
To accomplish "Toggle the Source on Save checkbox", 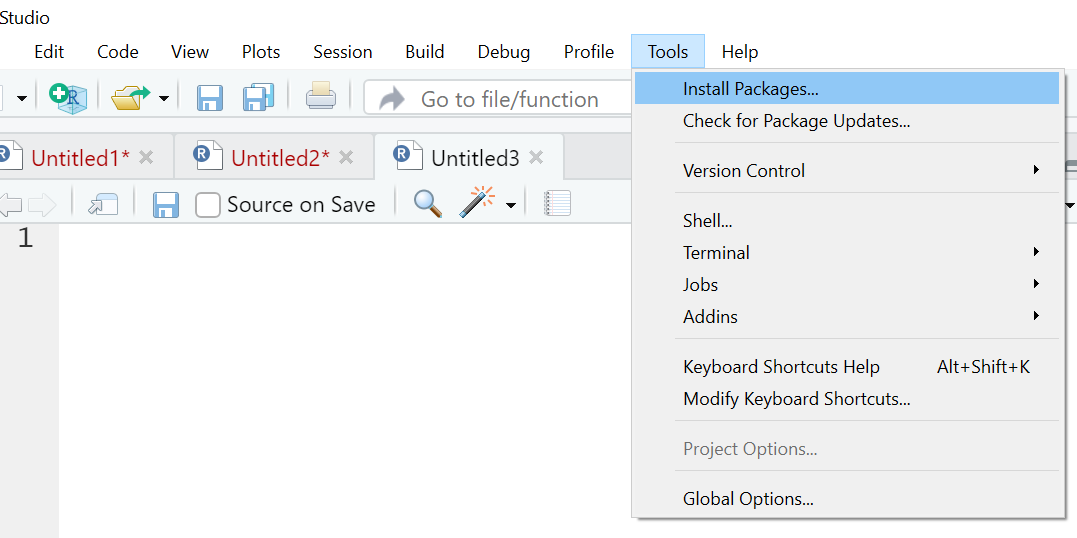I will tap(208, 205).
